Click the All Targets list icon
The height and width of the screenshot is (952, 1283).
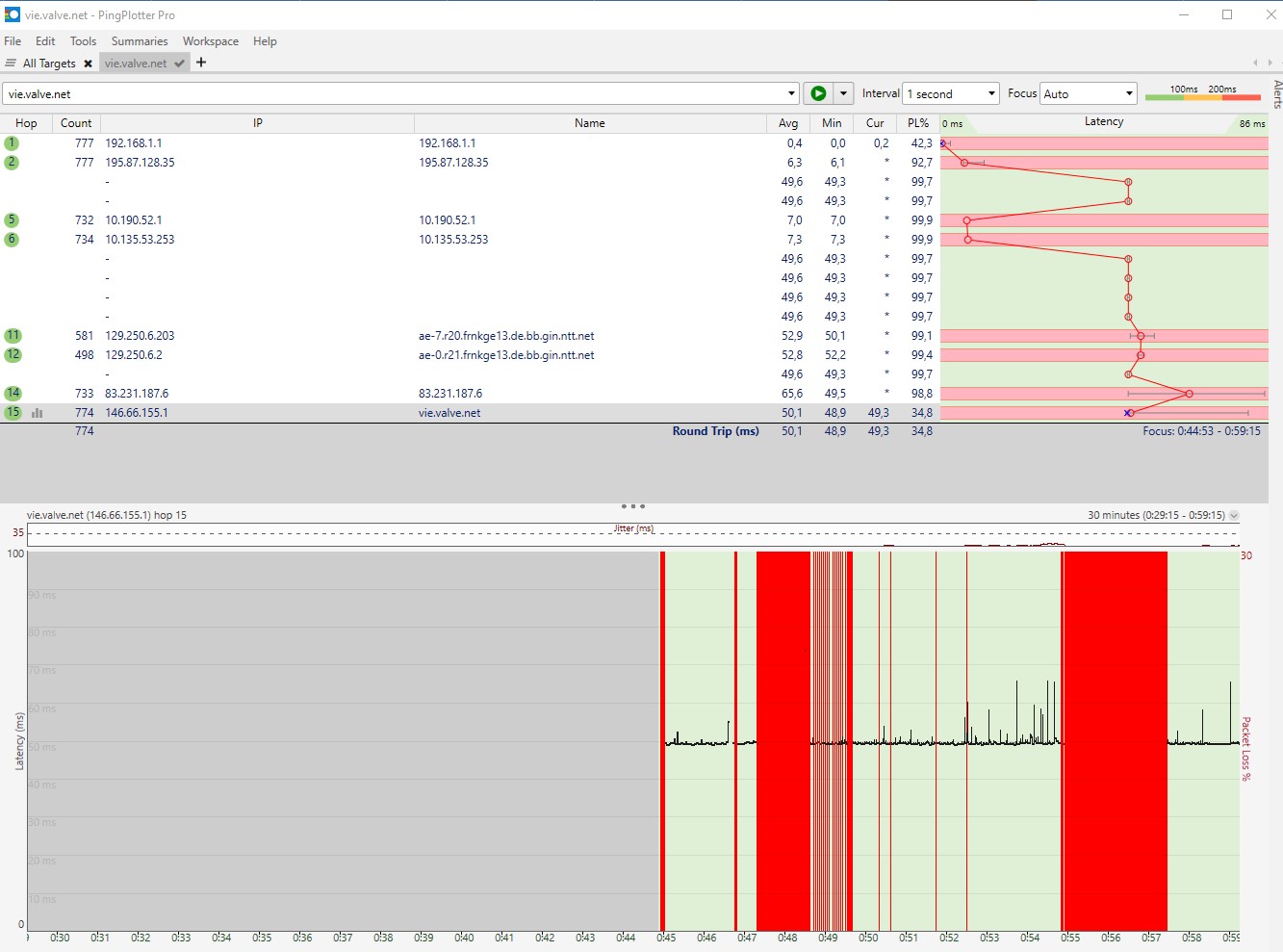pos(11,64)
